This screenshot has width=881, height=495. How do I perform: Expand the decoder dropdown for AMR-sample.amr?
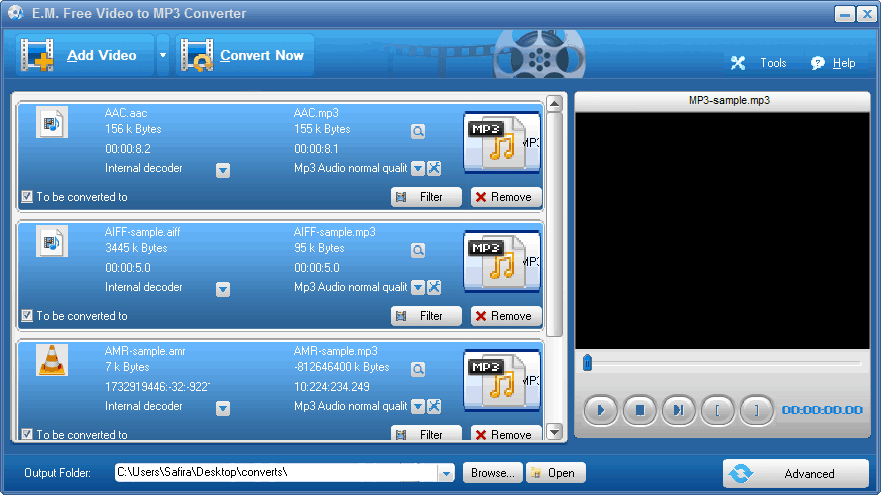coord(223,408)
